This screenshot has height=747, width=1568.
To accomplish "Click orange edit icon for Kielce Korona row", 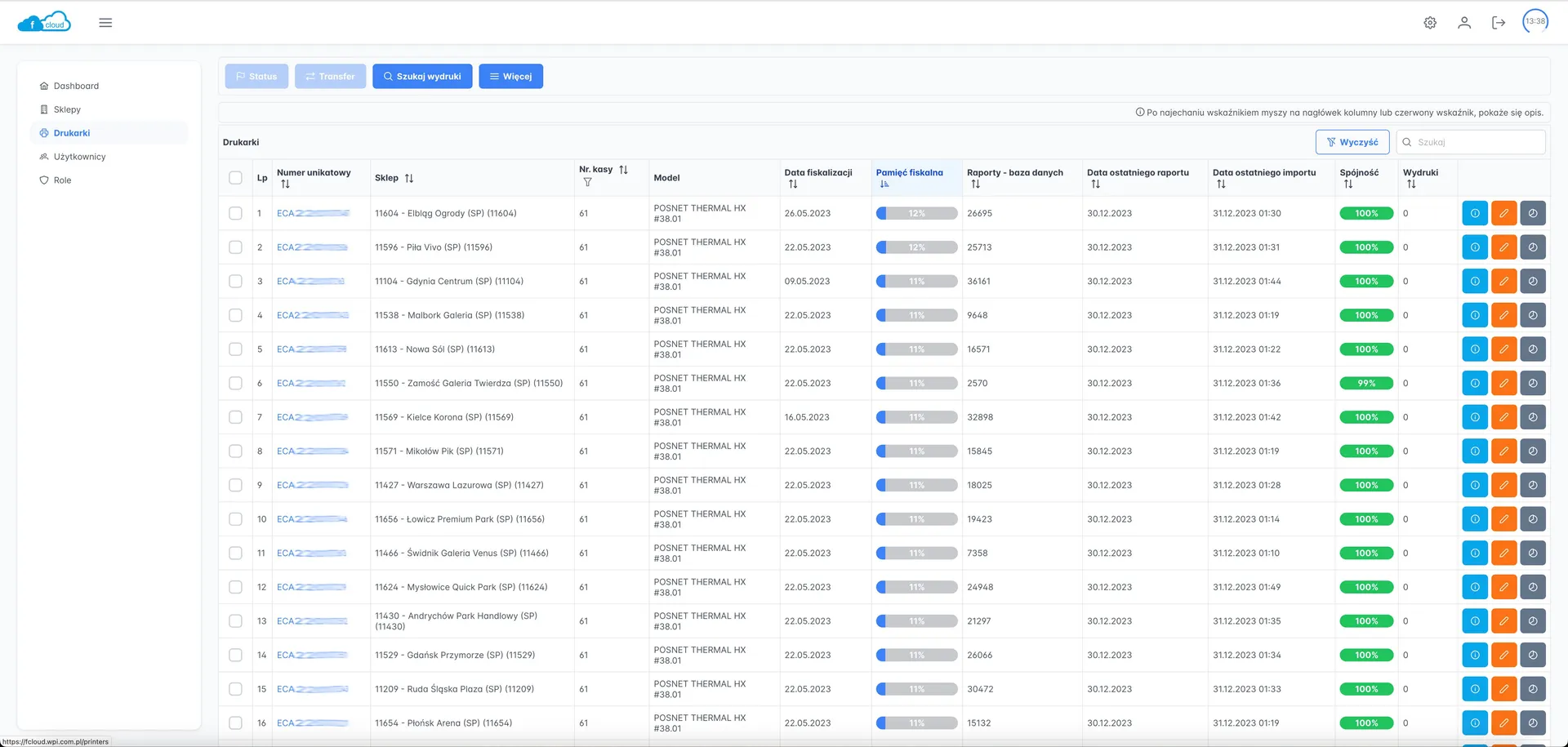I will [x=1503, y=417].
